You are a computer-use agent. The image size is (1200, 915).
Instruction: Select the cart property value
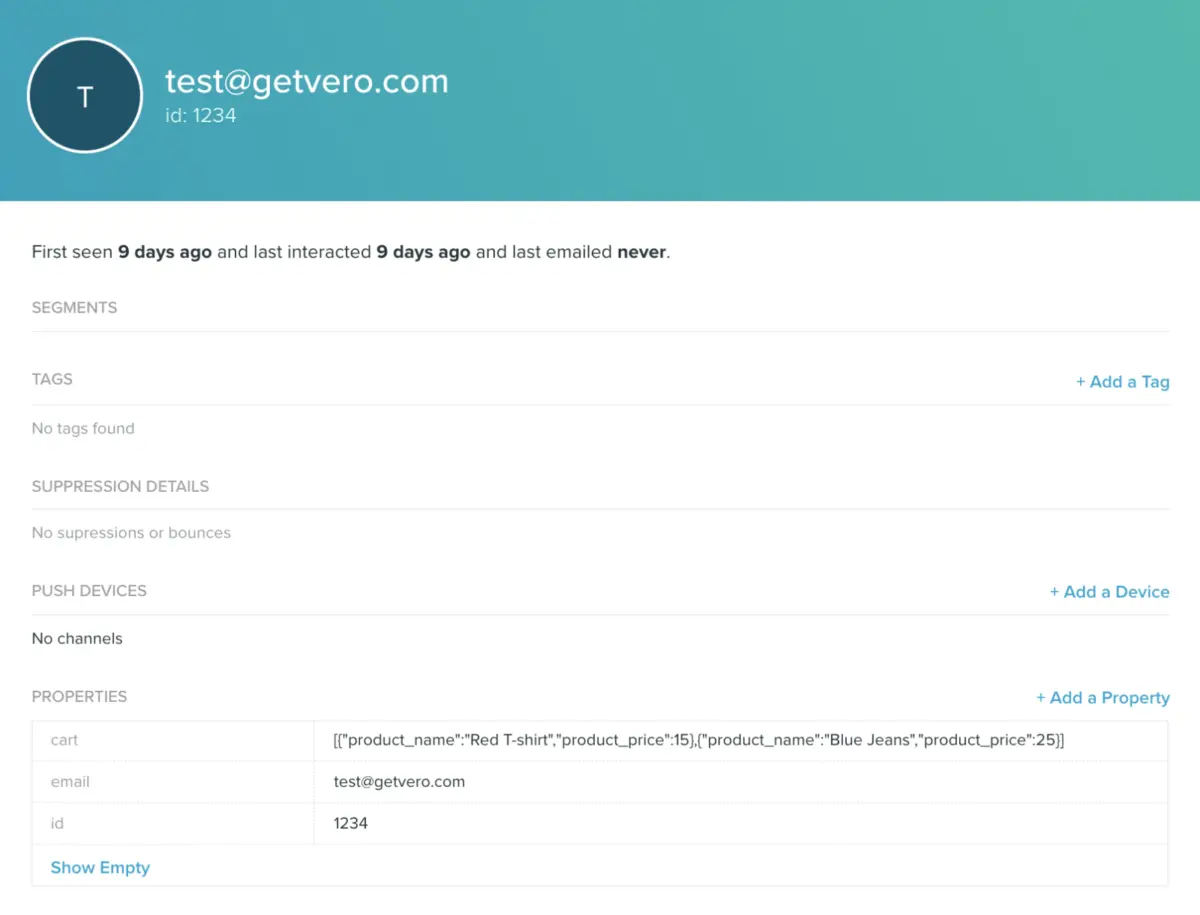[697, 739]
